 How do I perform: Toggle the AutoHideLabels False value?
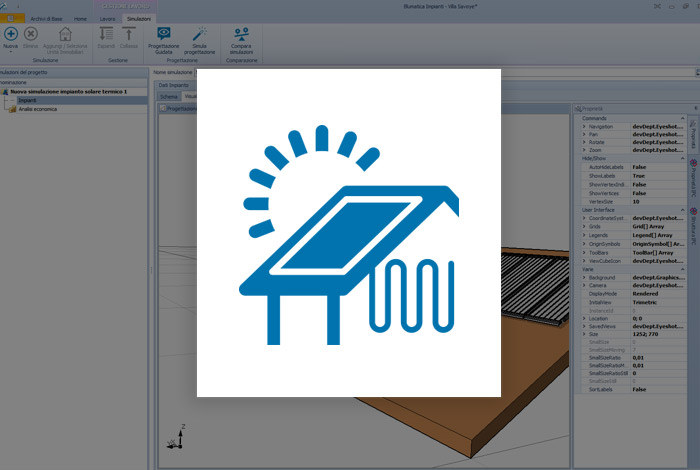tap(639, 167)
